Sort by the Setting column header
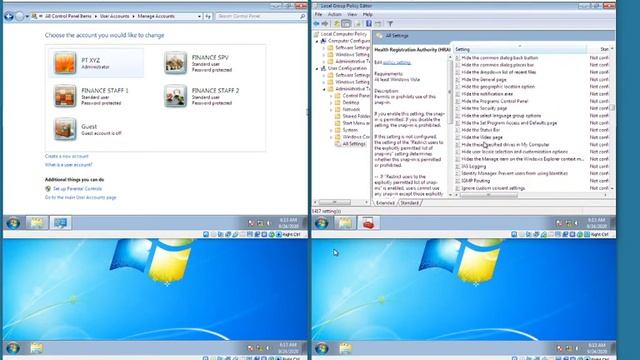This screenshot has width=640, height=360. [520, 49]
